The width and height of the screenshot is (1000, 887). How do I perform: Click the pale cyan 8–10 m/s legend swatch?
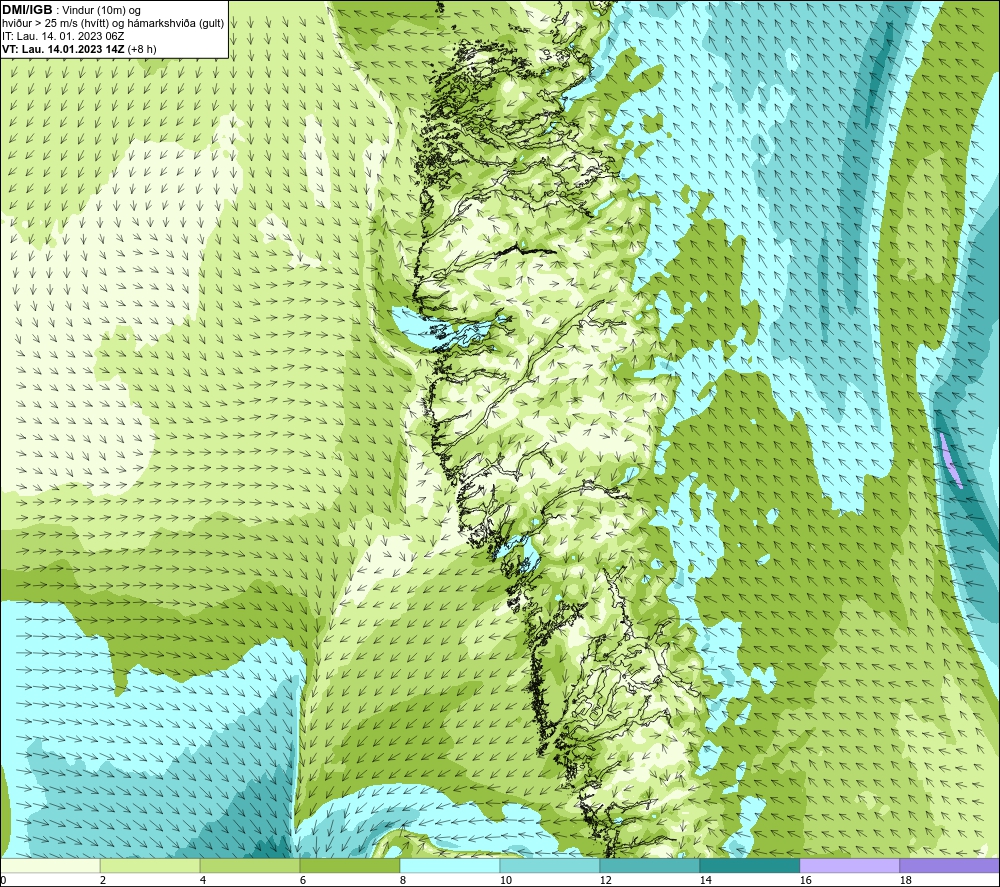[450, 866]
